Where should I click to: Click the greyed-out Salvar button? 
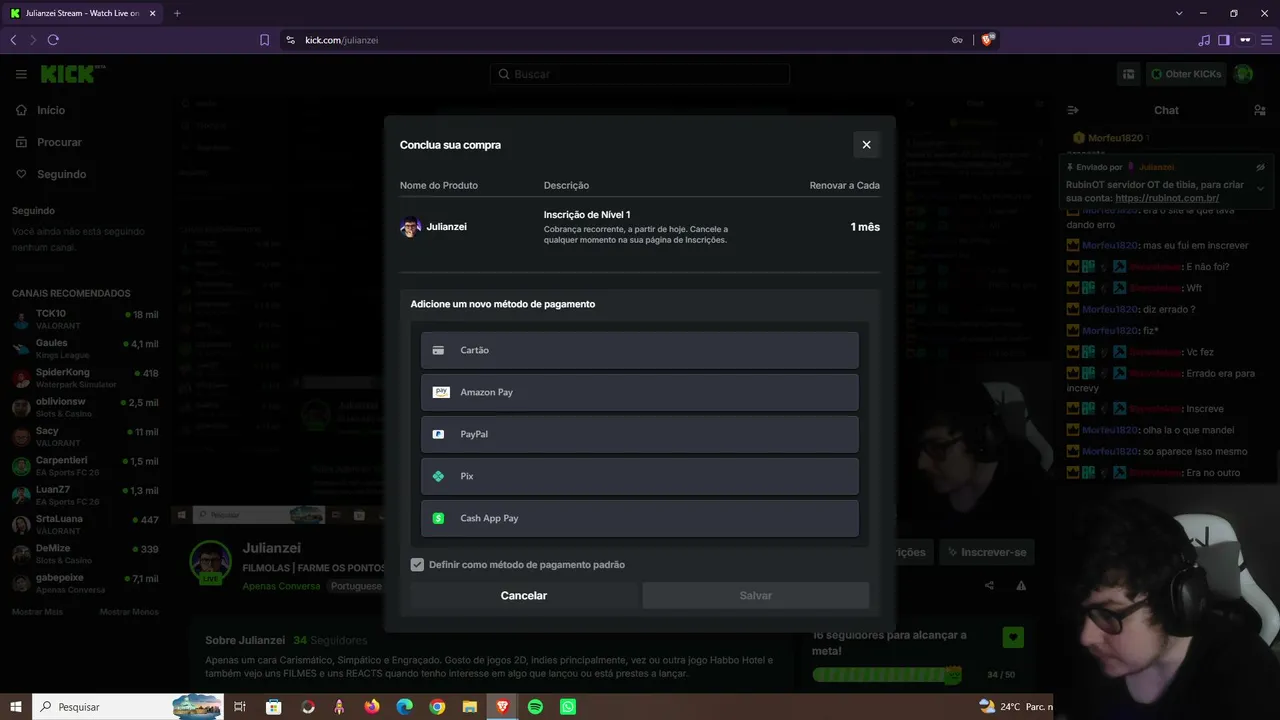coord(756,595)
